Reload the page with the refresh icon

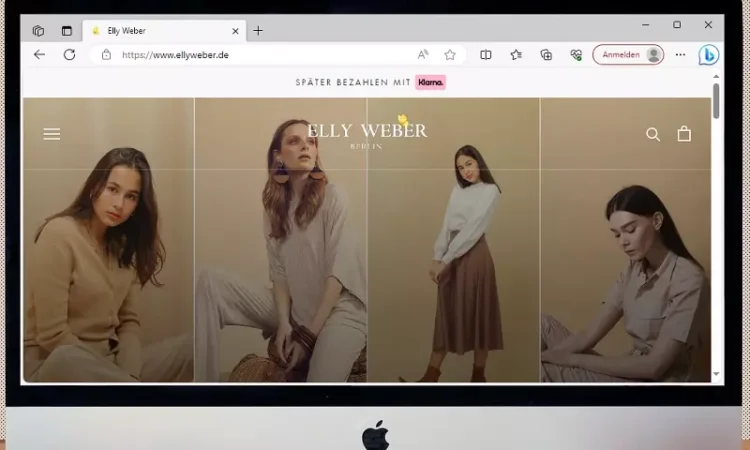[69, 55]
